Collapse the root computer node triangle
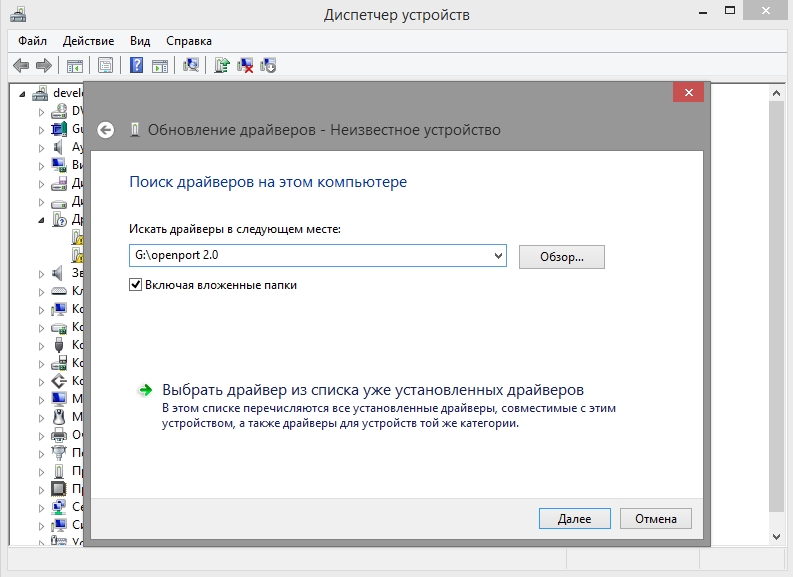793x577 pixels. click(22, 94)
